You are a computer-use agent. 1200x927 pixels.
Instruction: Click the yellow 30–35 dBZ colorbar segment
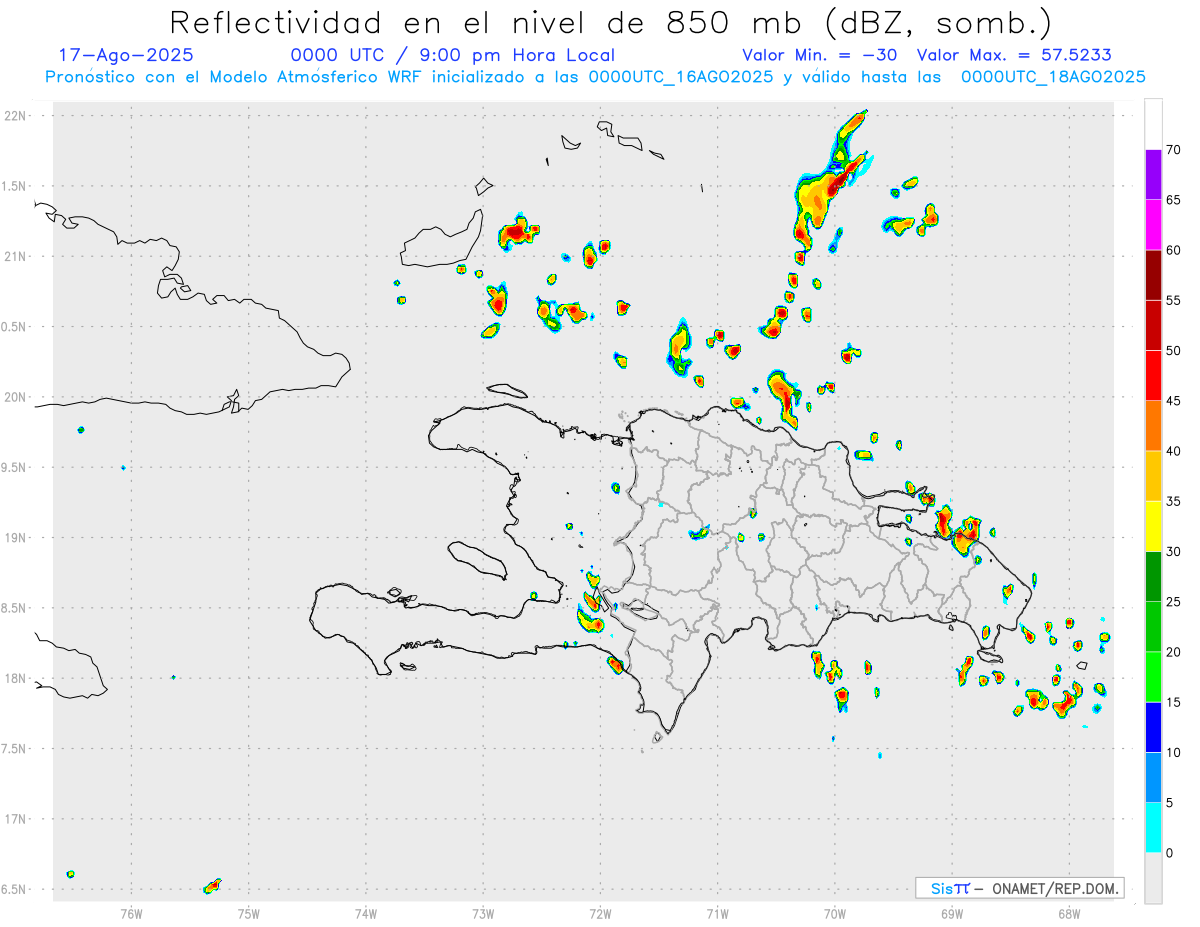pos(1153,526)
